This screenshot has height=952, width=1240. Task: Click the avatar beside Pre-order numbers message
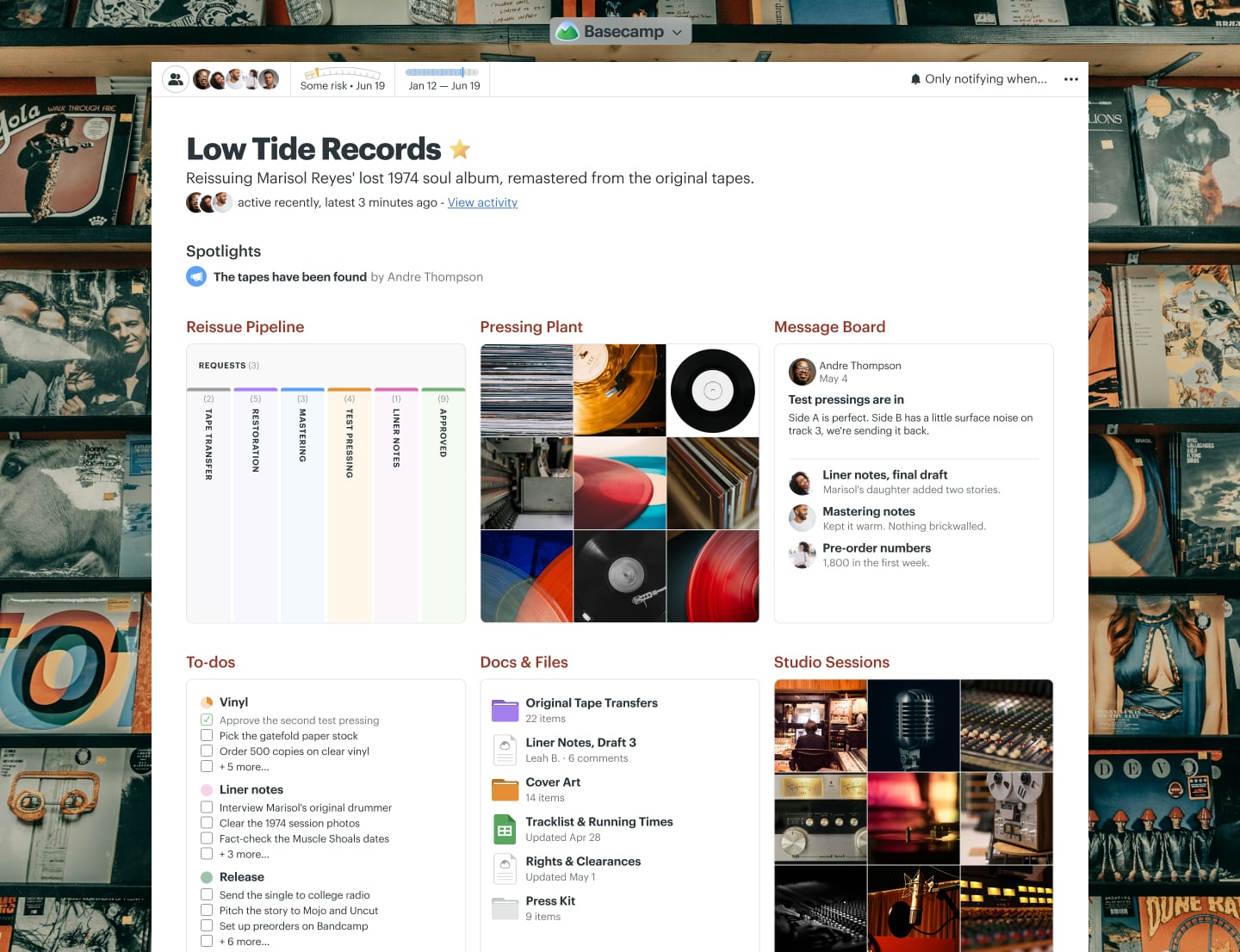pyautogui.click(x=802, y=555)
